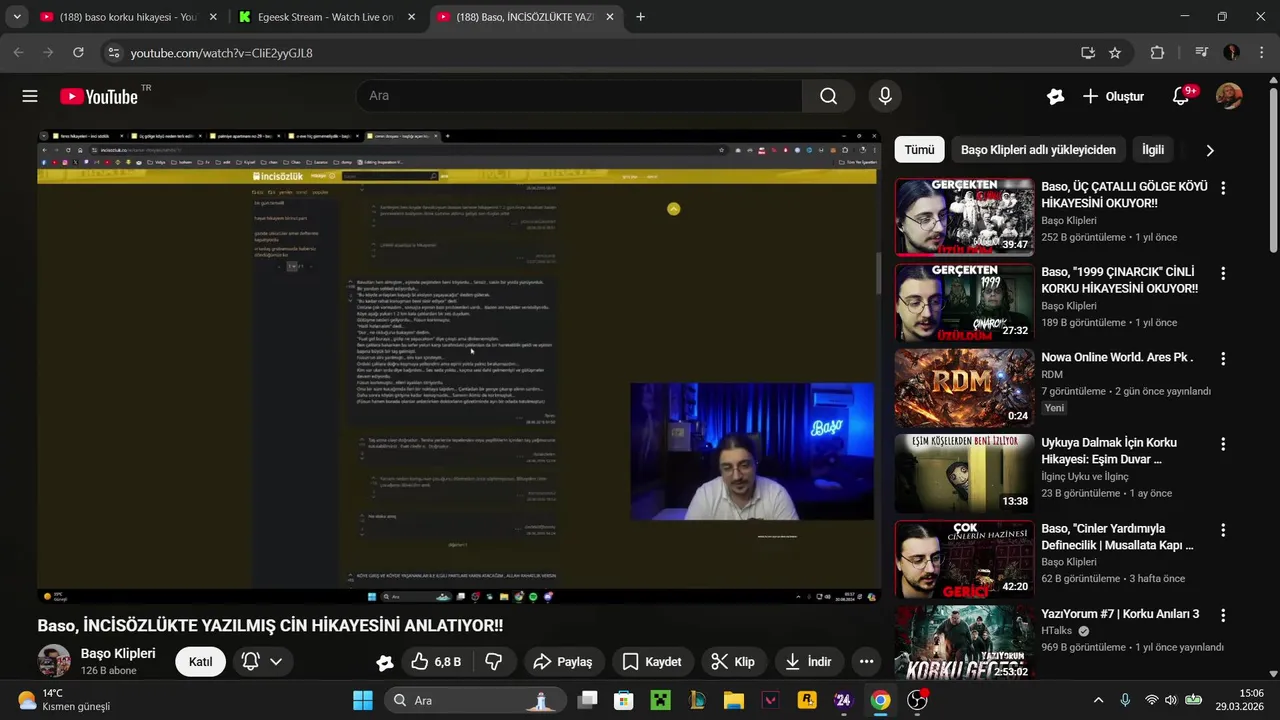Image resolution: width=1280 pixels, height=720 pixels.
Task: Open the YazıYorum #7 Korku Anıları title
Action: [x=1120, y=614]
